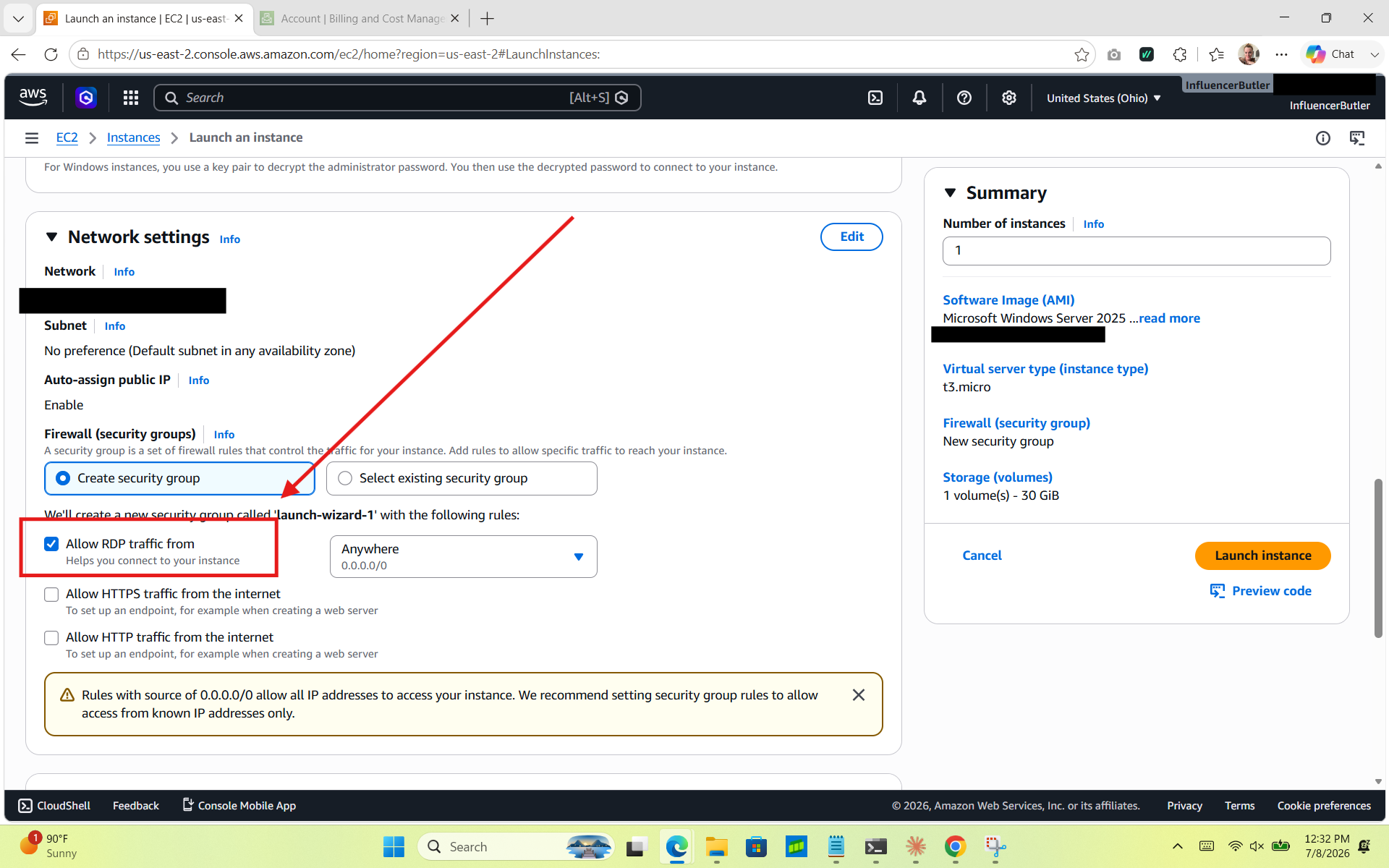Refresh the browser page

[51, 55]
